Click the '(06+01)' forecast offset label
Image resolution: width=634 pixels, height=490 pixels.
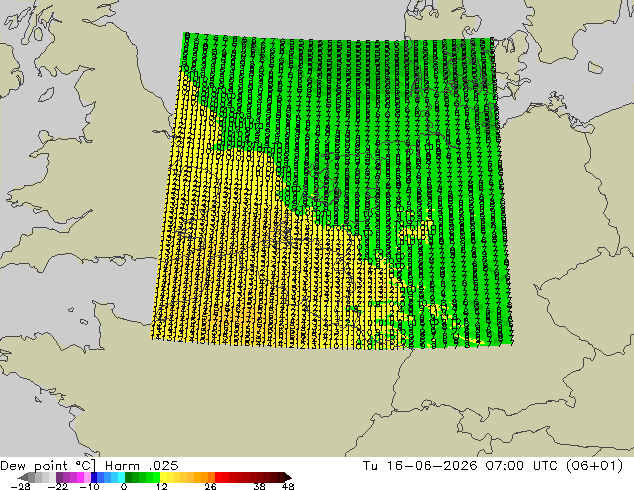[x=596, y=466]
